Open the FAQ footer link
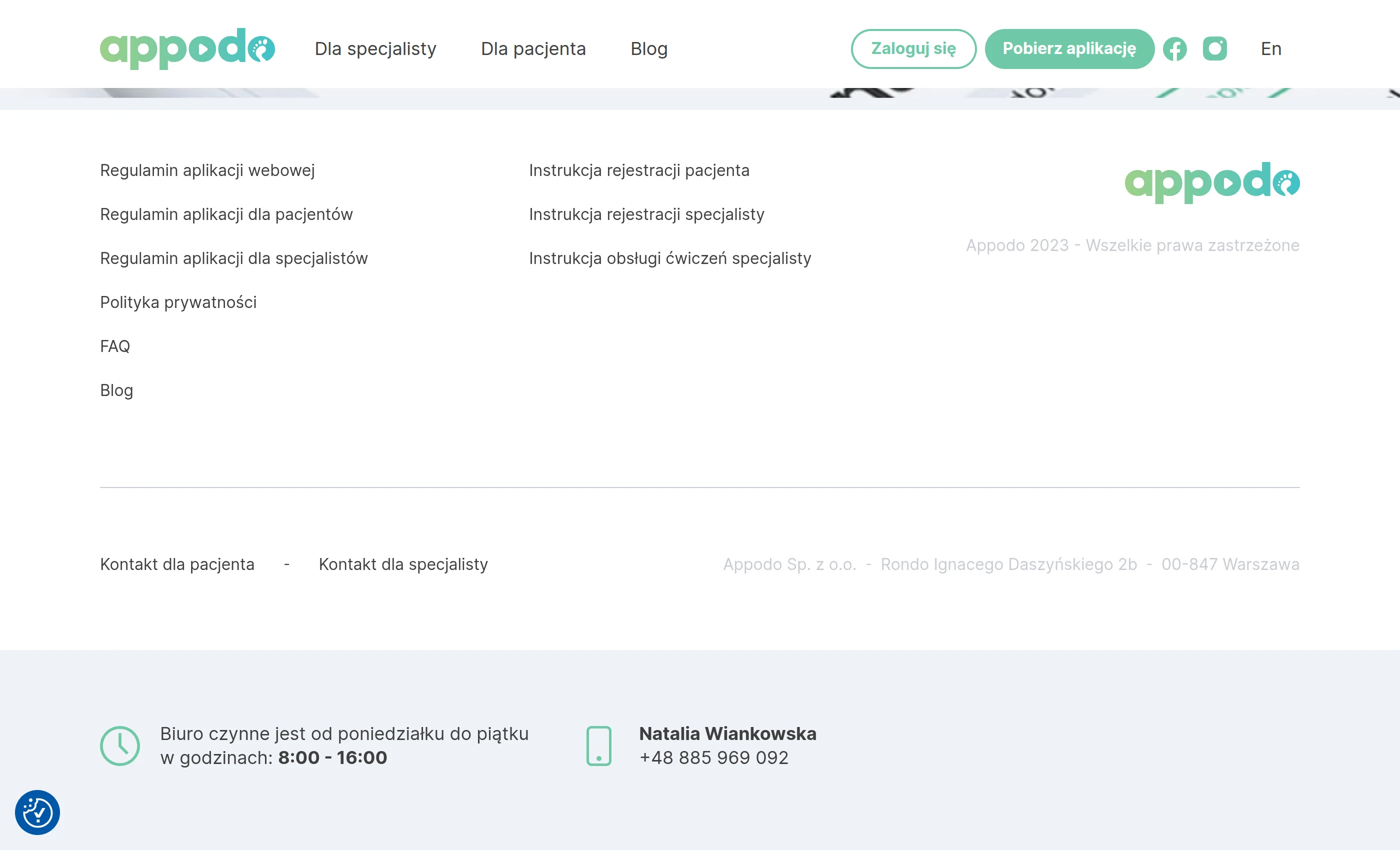1400x850 pixels. (115, 346)
